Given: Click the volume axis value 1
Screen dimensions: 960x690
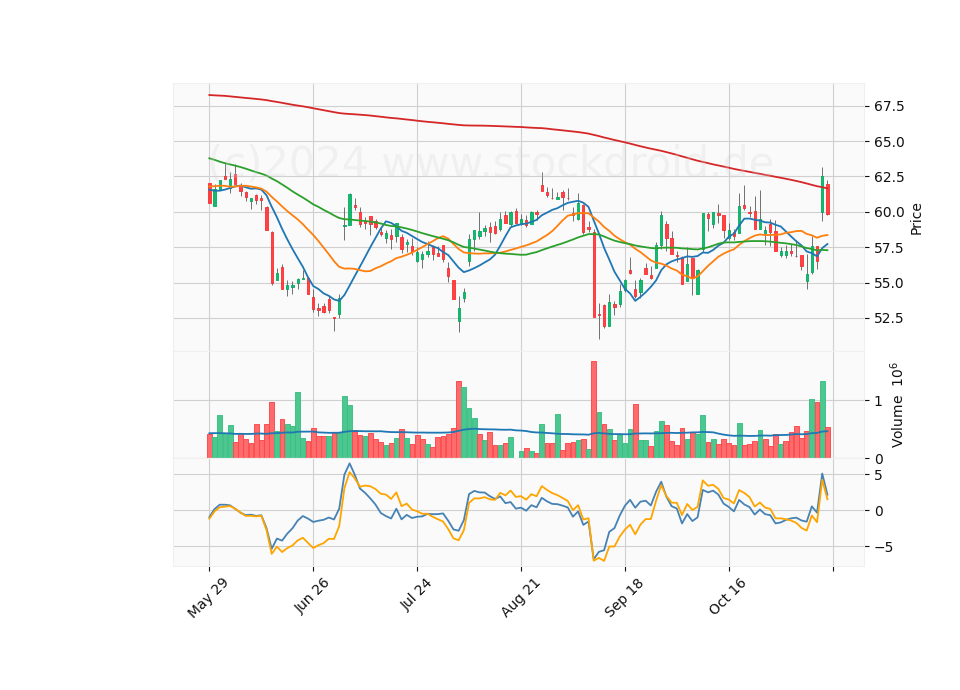Looking at the screenshot, I should point(879,401).
